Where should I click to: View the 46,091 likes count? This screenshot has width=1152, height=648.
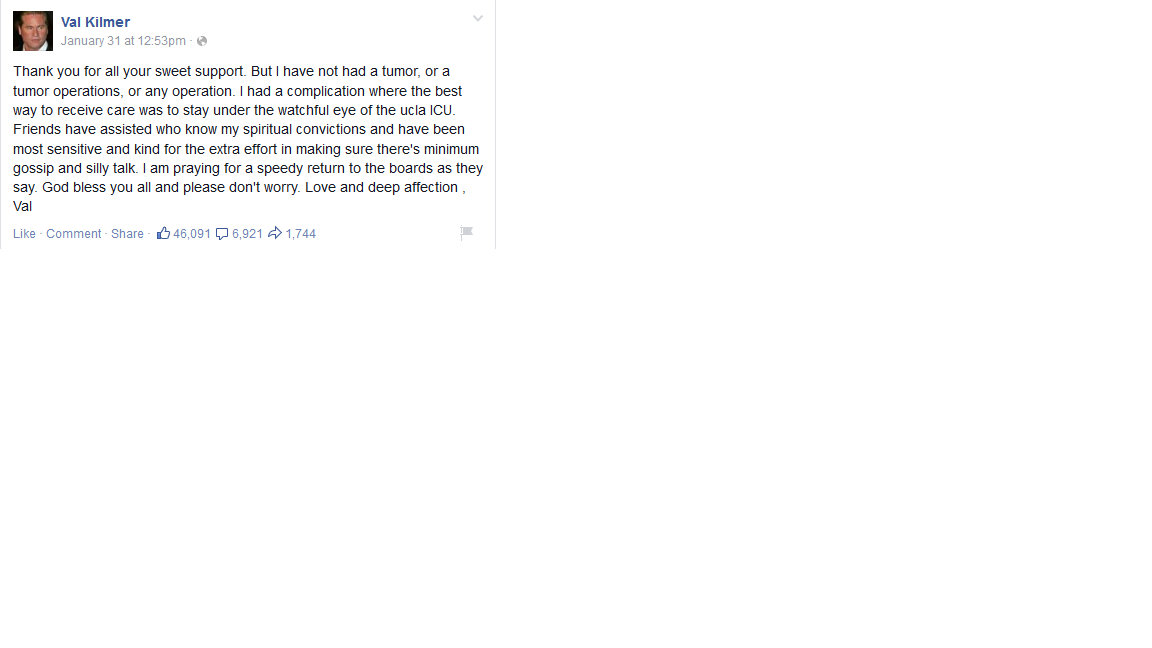pos(192,234)
